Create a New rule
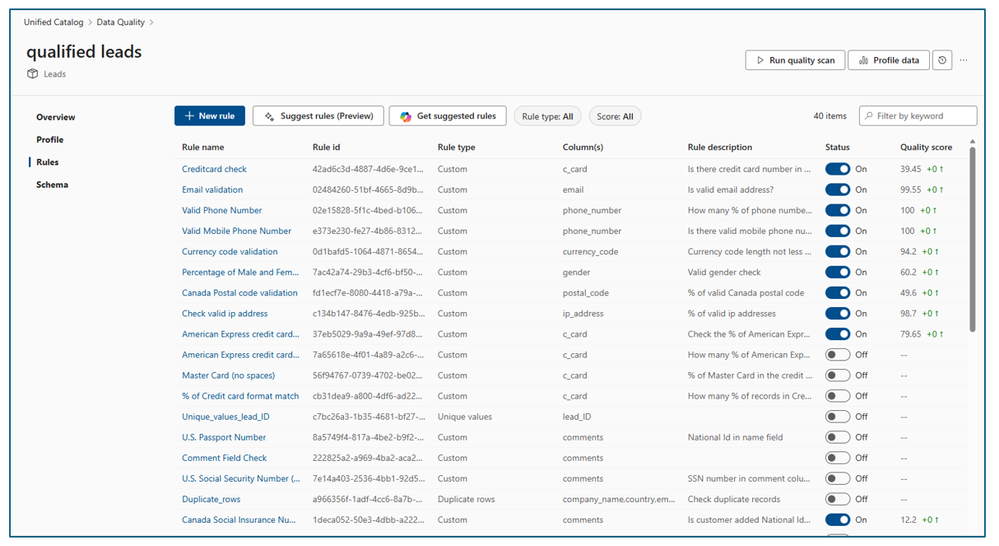The image size is (999, 546). pyautogui.click(x=210, y=116)
